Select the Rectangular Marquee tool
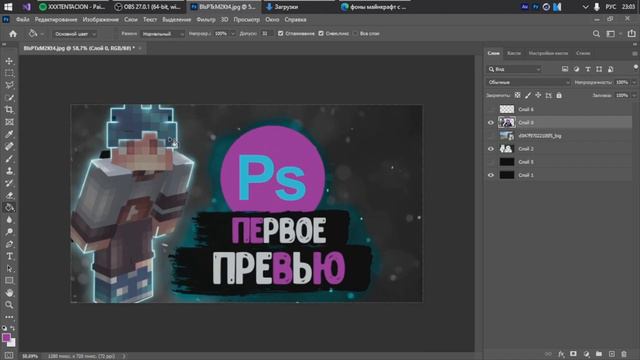The width and height of the screenshot is (640, 360). click(x=9, y=73)
